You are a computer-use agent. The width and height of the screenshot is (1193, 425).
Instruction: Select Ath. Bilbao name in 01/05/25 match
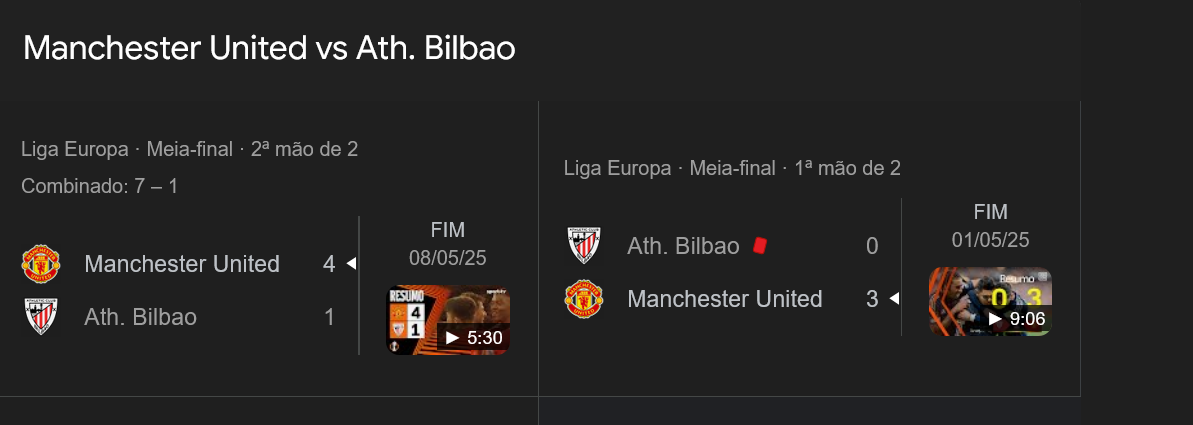point(683,246)
